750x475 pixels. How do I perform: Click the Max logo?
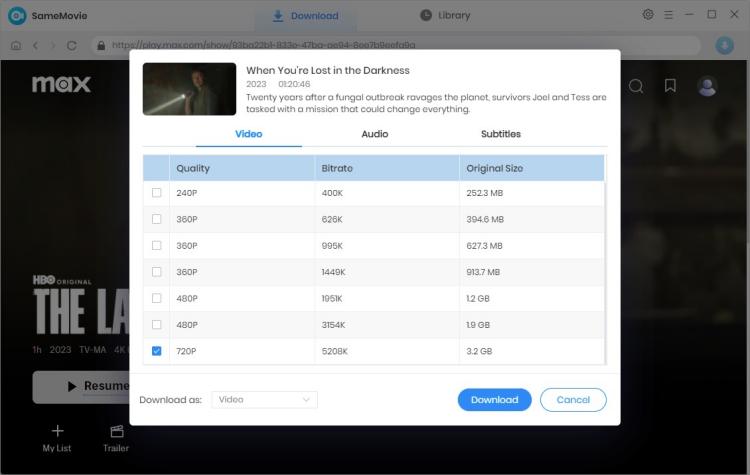(x=61, y=84)
